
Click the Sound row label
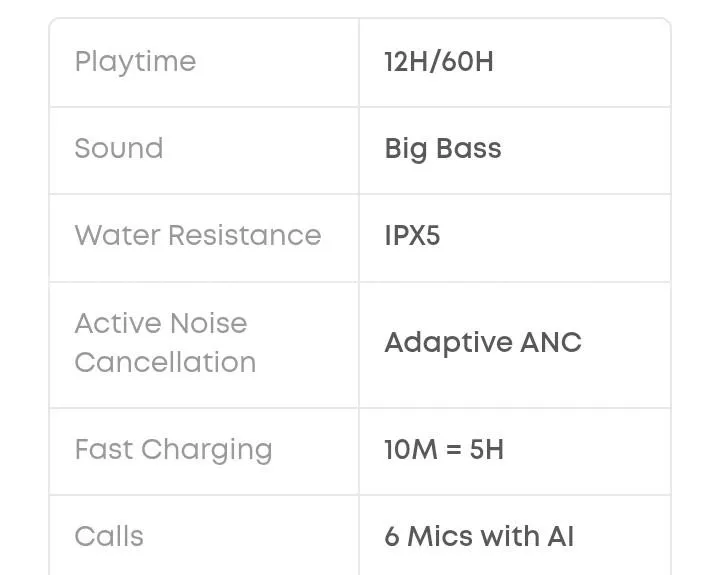click(x=118, y=149)
